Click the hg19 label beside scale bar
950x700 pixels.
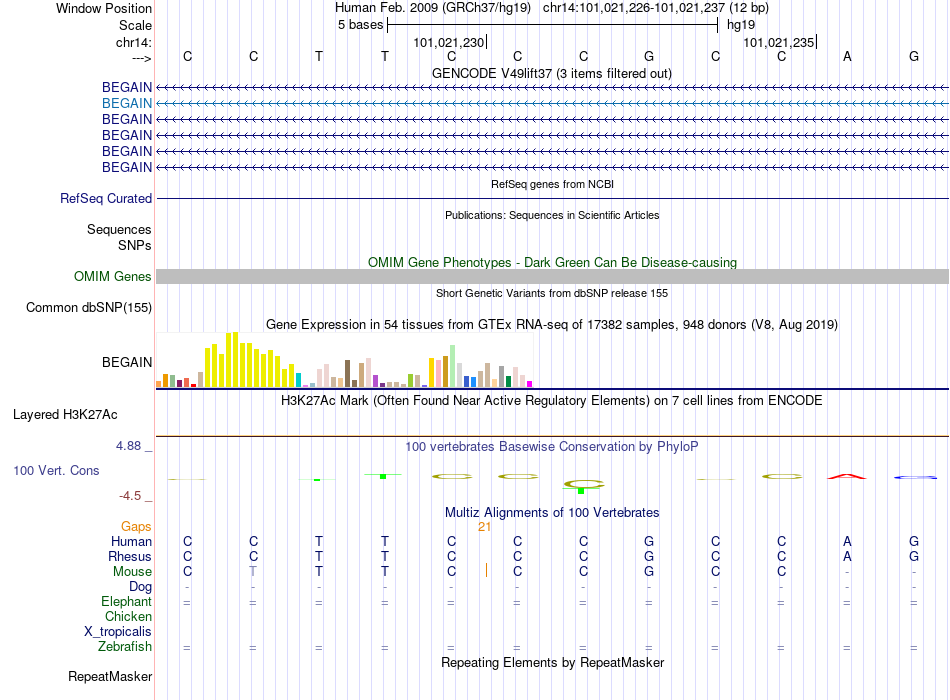(x=741, y=25)
